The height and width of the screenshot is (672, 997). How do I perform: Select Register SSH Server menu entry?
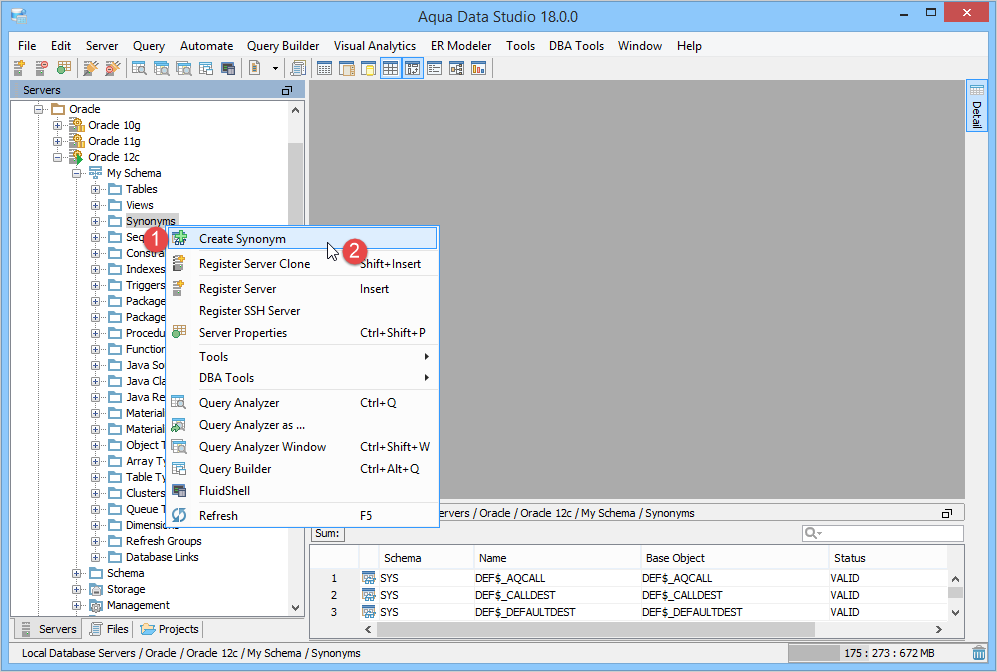tap(303, 311)
